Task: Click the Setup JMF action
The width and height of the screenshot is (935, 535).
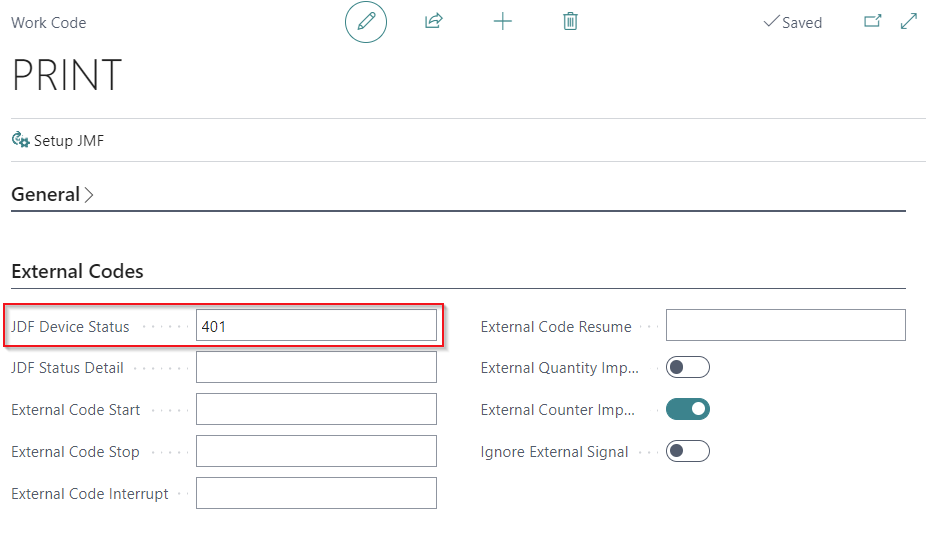Action: (68, 141)
